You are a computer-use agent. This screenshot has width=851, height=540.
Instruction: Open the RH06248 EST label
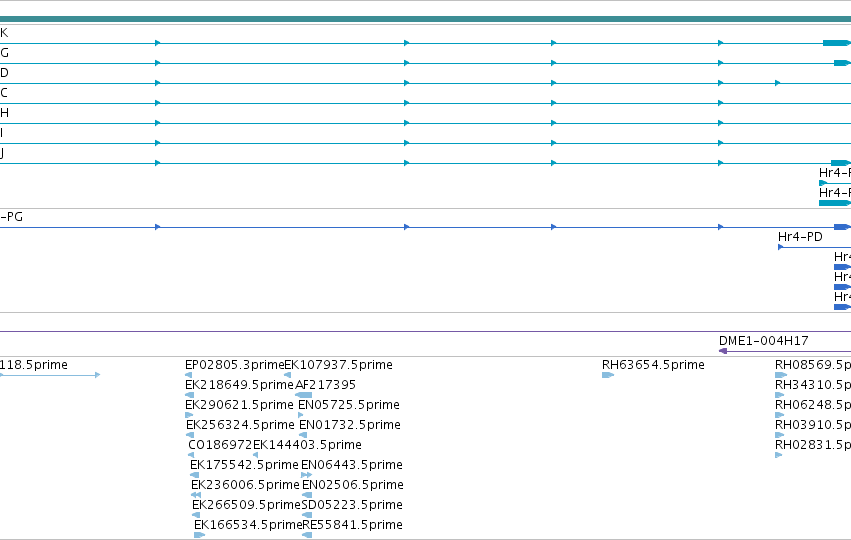[813, 405]
